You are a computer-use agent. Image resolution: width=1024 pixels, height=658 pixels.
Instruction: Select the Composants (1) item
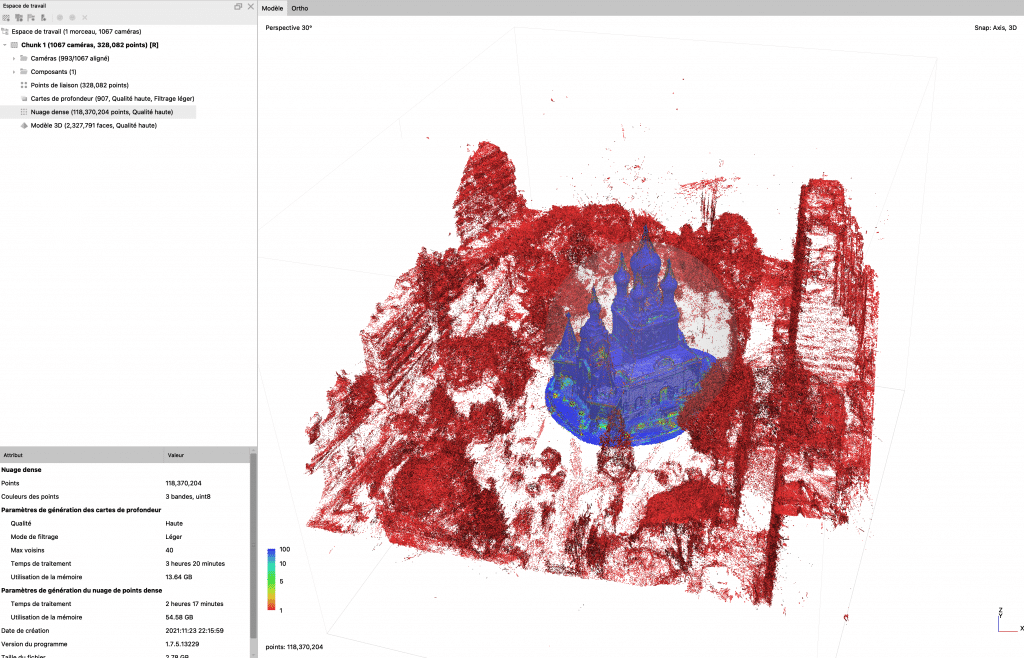[54, 72]
